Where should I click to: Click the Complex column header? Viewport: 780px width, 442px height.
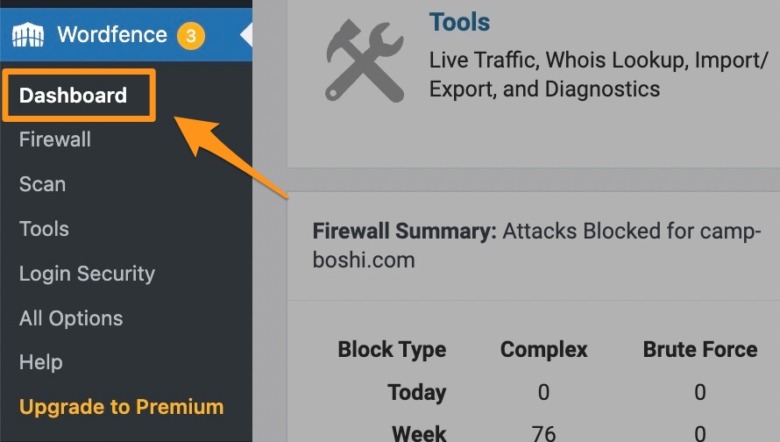544,350
